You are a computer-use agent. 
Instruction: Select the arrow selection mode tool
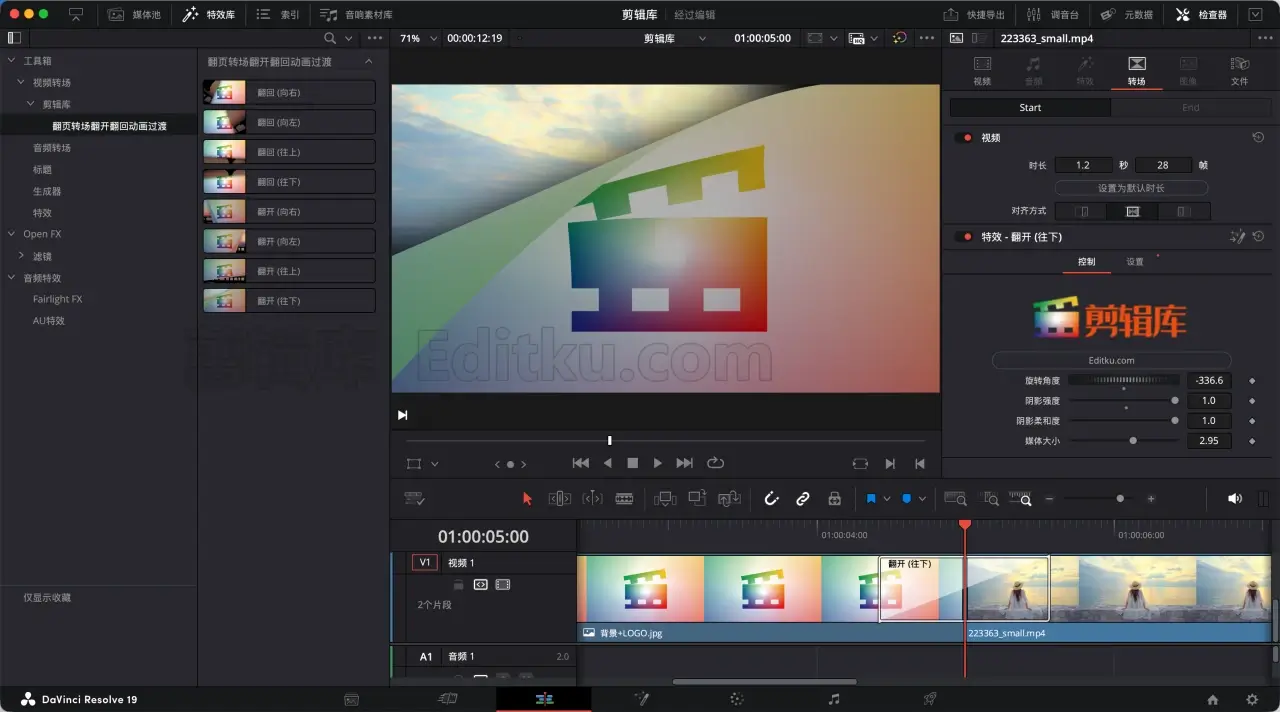pyautogui.click(x=527, y=498)
